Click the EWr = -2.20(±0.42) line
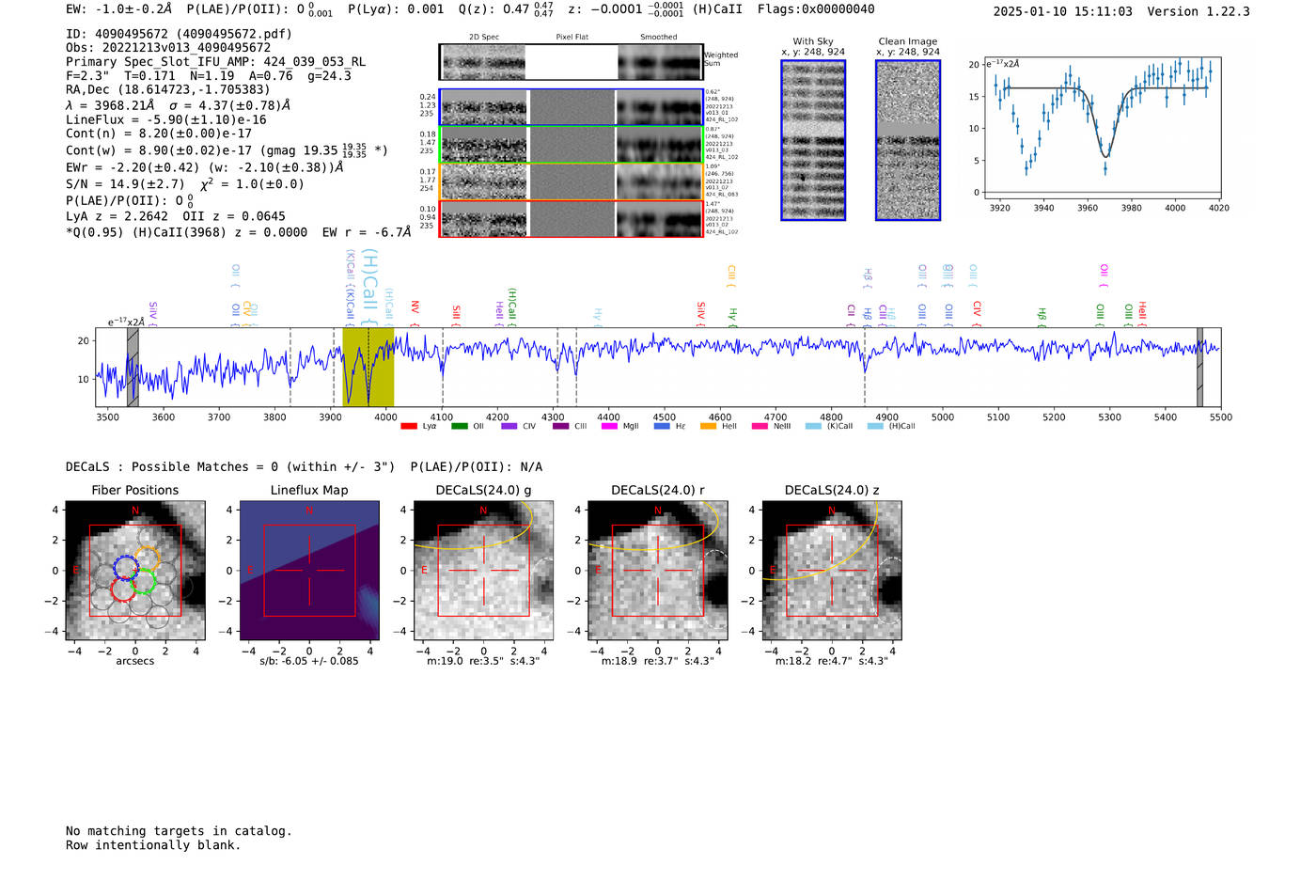1316x896 pixels. pyautogui.click(x=204, y=167)
